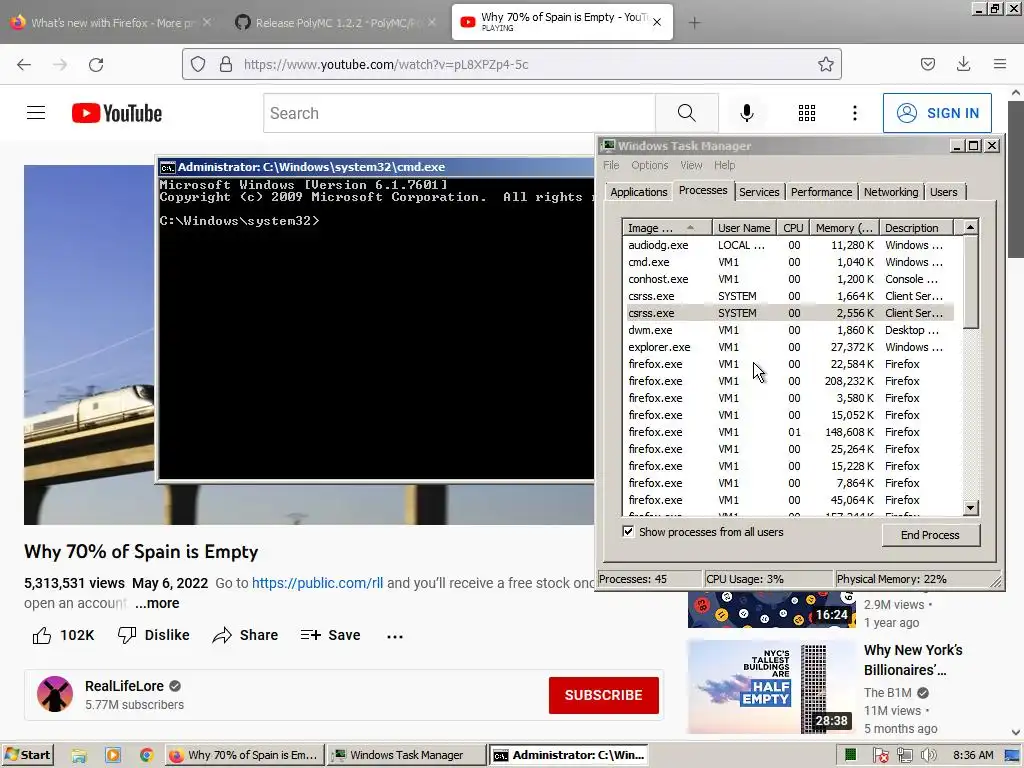
Task: Switch to Windows Task Manager taskbar button
Action: pyautogui.click(x=406, y=755)
